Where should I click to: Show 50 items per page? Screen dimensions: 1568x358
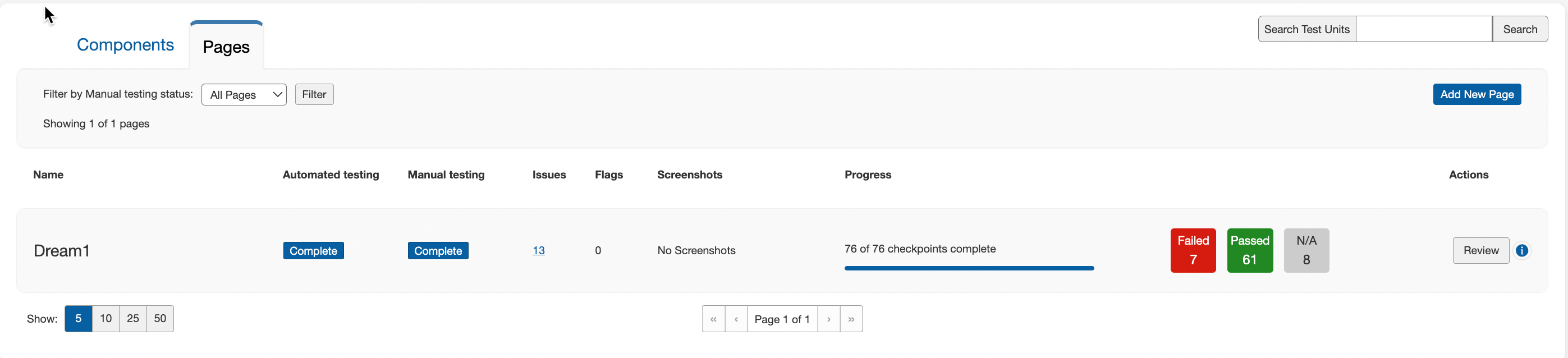(x=160, y=318)
